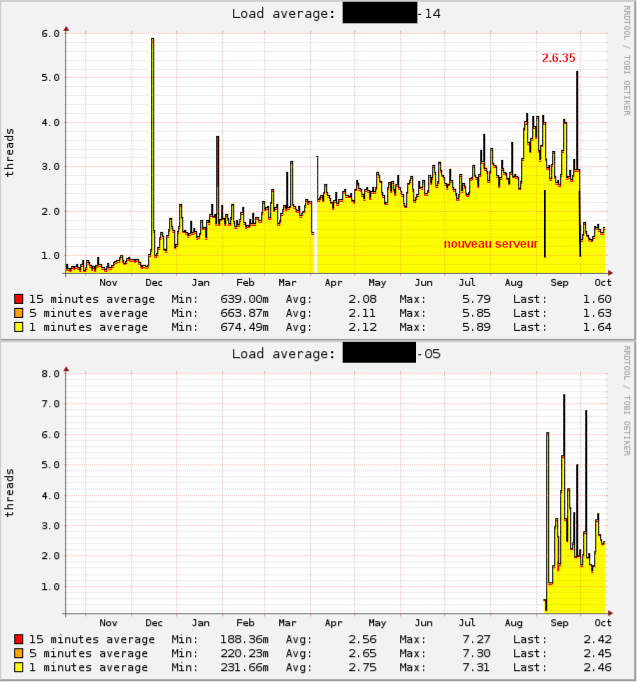Click the Sep month label on bottom graph axis
The width and height of the screenshot is (637, 682).
point(558,622)
